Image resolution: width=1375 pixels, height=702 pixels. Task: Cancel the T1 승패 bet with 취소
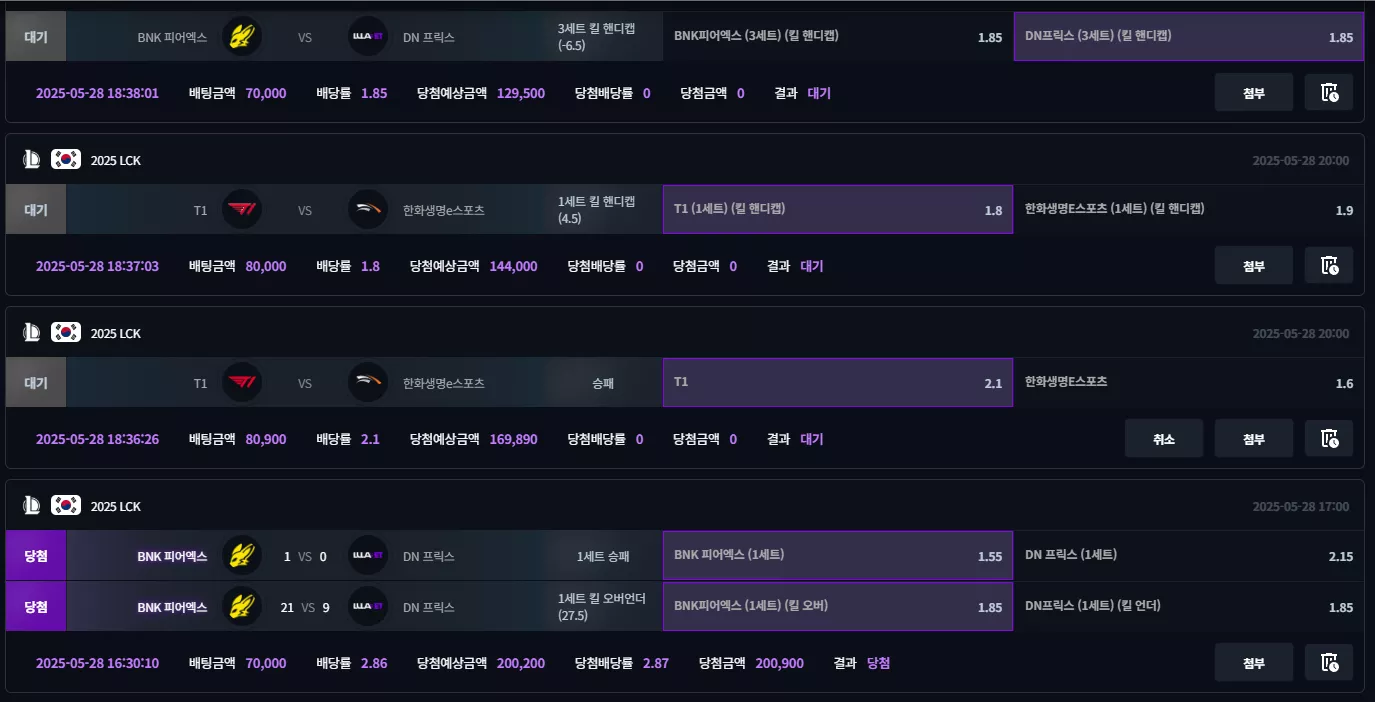click(1164, 438)
